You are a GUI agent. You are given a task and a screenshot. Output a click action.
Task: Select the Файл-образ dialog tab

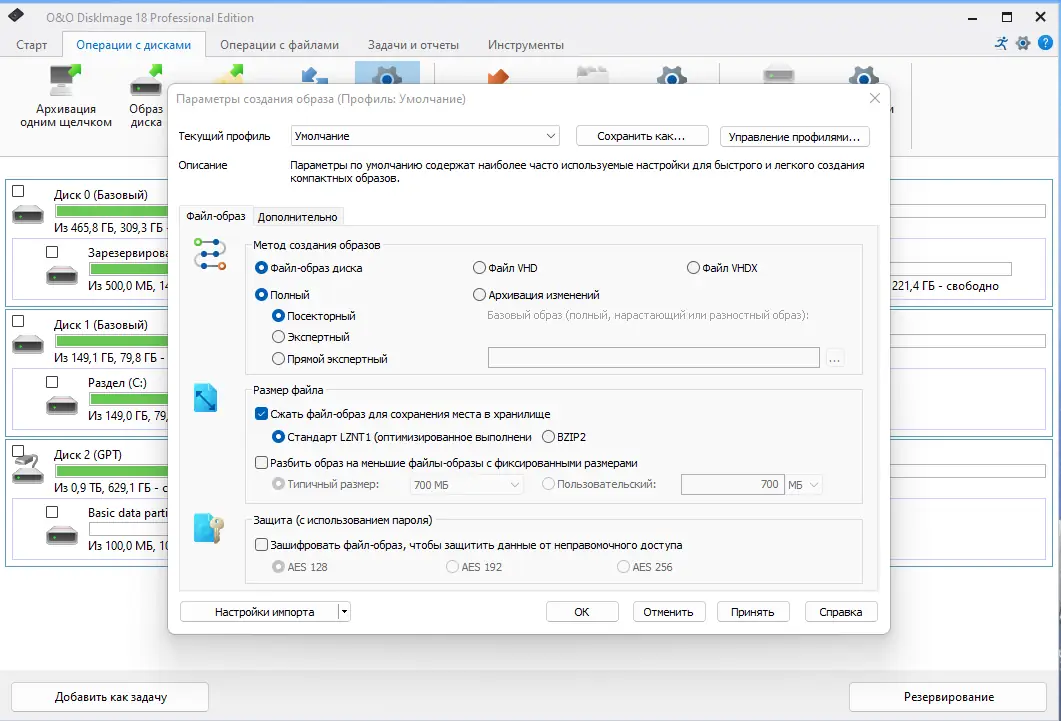coord(216,216)
